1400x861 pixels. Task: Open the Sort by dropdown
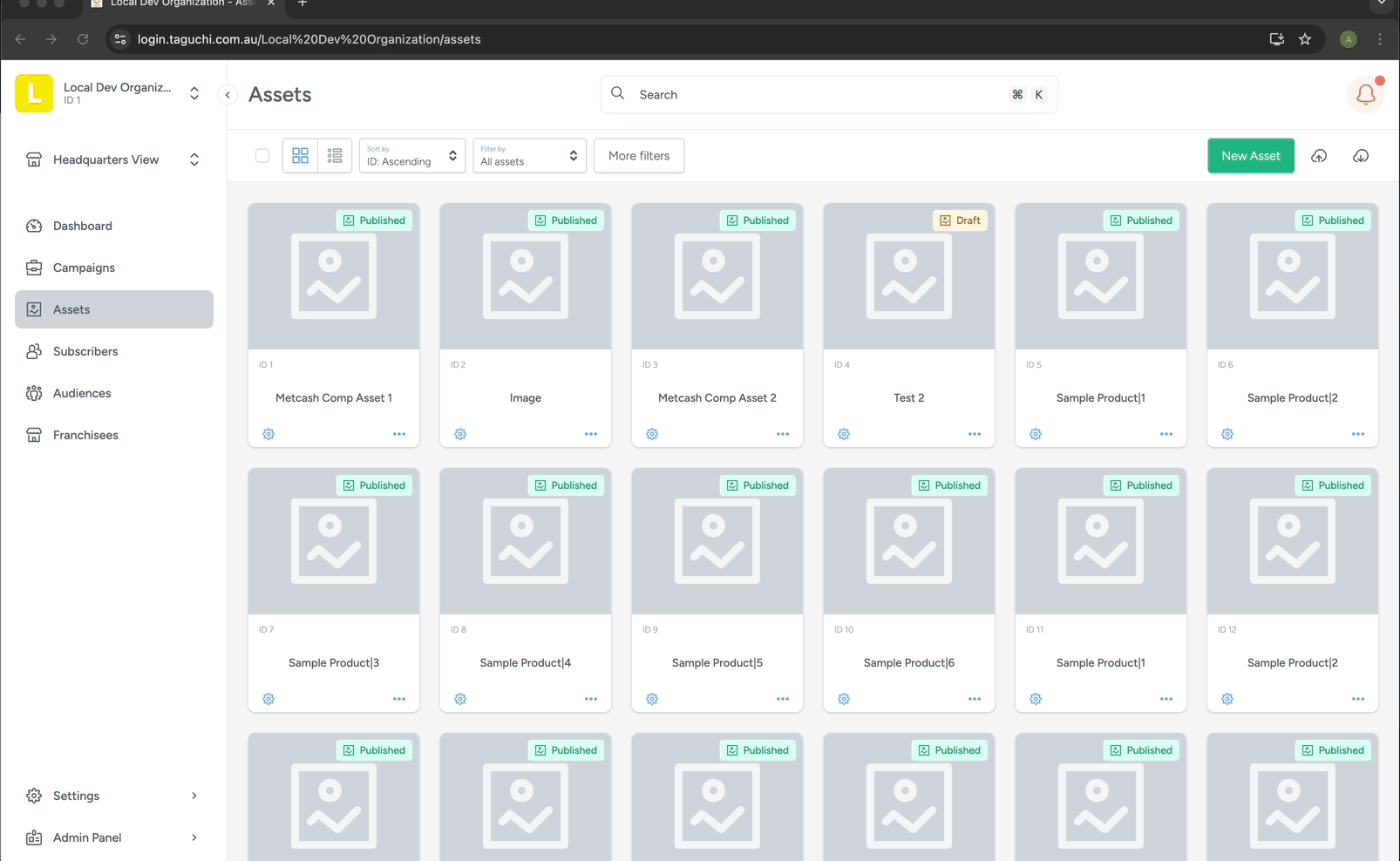coord(411,155)
